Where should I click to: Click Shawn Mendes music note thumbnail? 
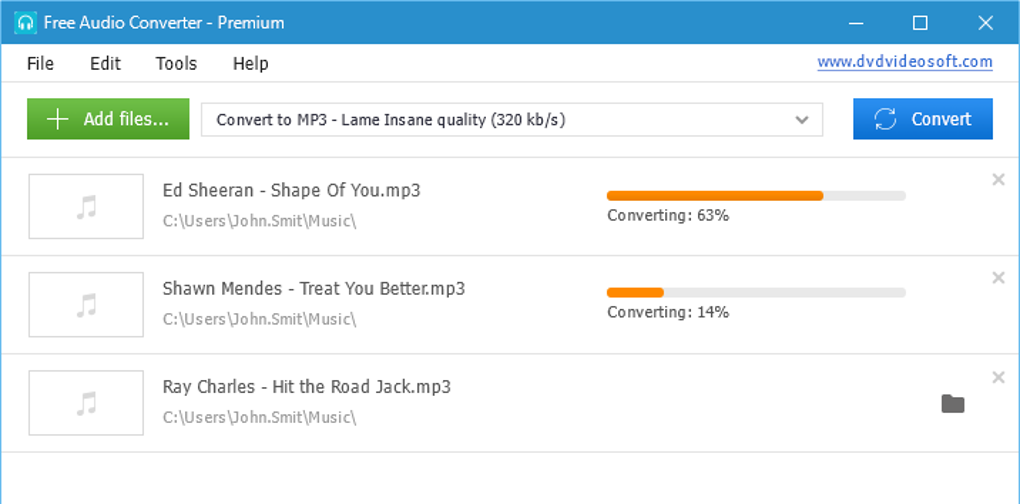pos(86,305)
